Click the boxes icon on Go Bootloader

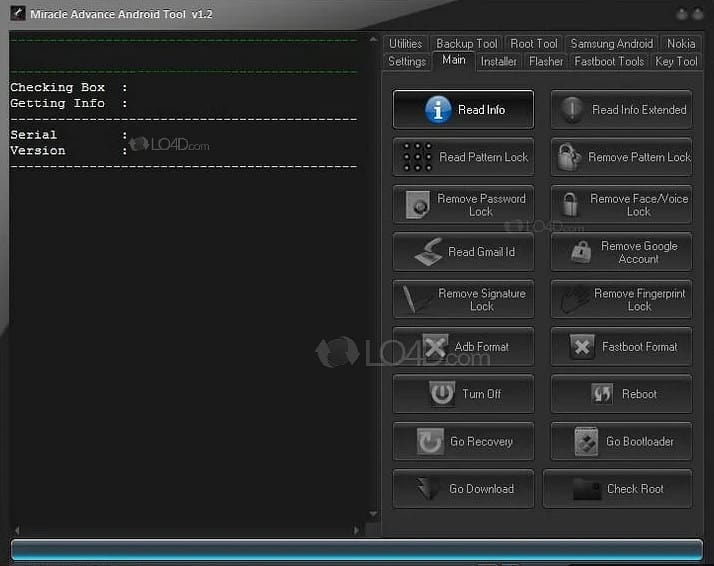tap(586, 441)
